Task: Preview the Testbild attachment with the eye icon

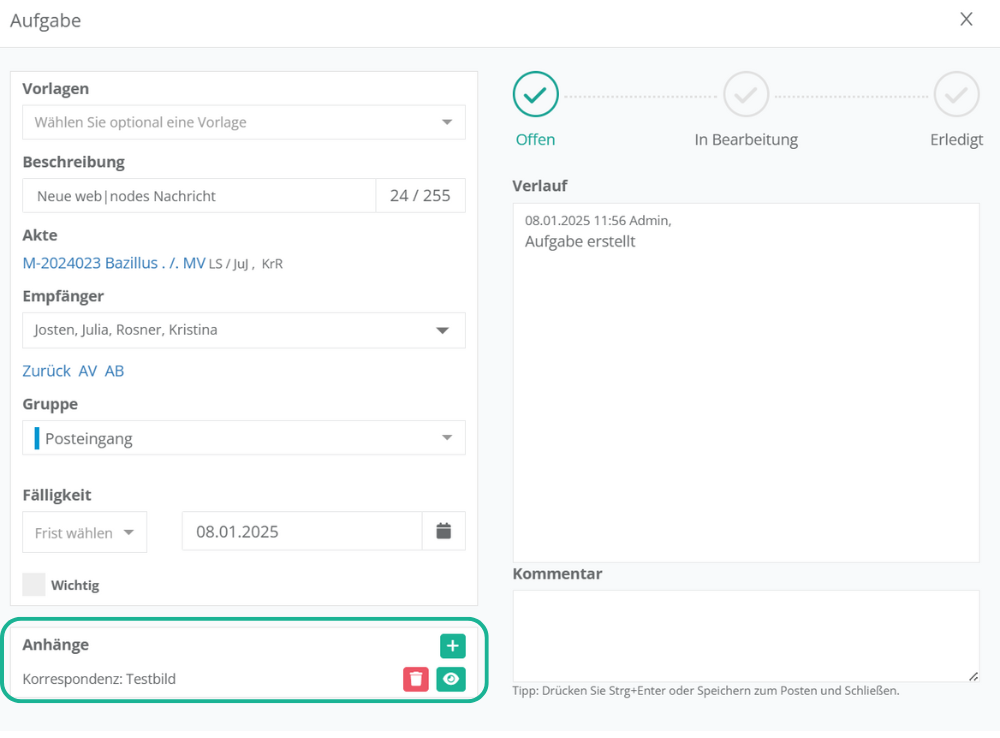Action: [452, 679]
